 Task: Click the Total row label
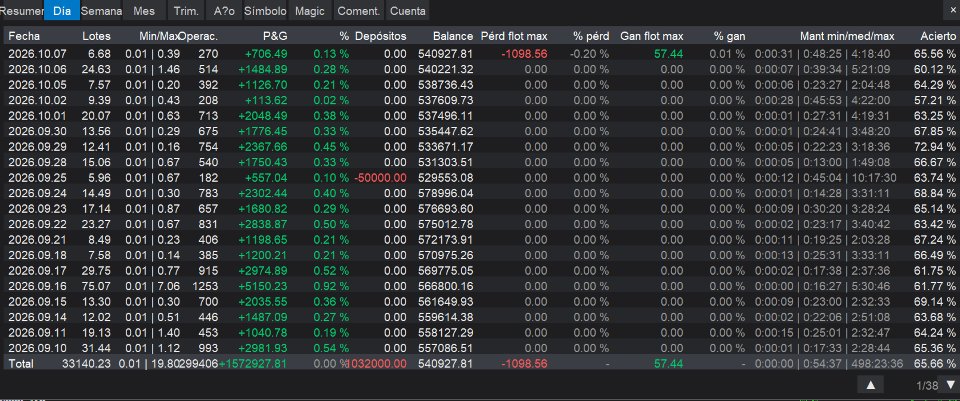[x=21, y=364]
